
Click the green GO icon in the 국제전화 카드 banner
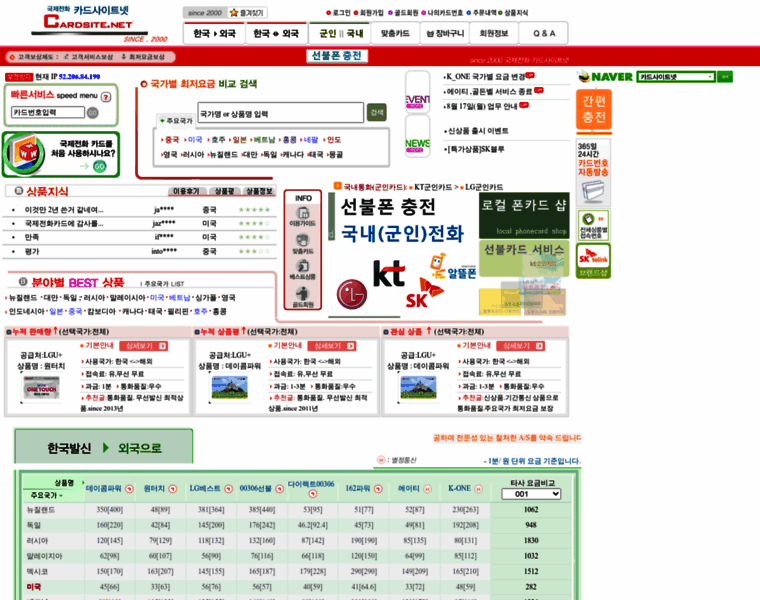tap(99, 166)
